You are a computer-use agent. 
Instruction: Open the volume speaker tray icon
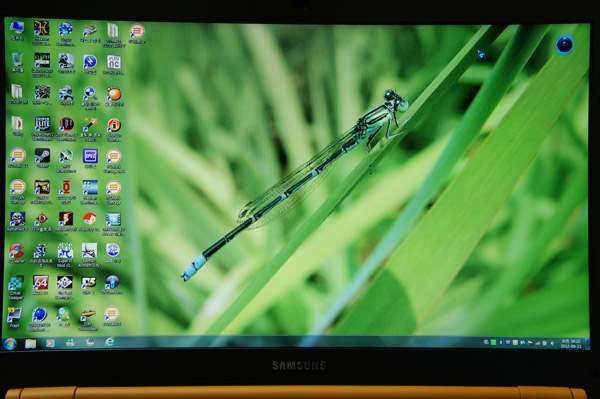551,343
